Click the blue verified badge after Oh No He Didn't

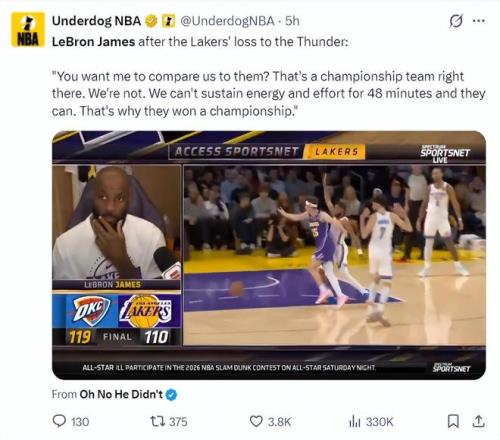(171, 395)
